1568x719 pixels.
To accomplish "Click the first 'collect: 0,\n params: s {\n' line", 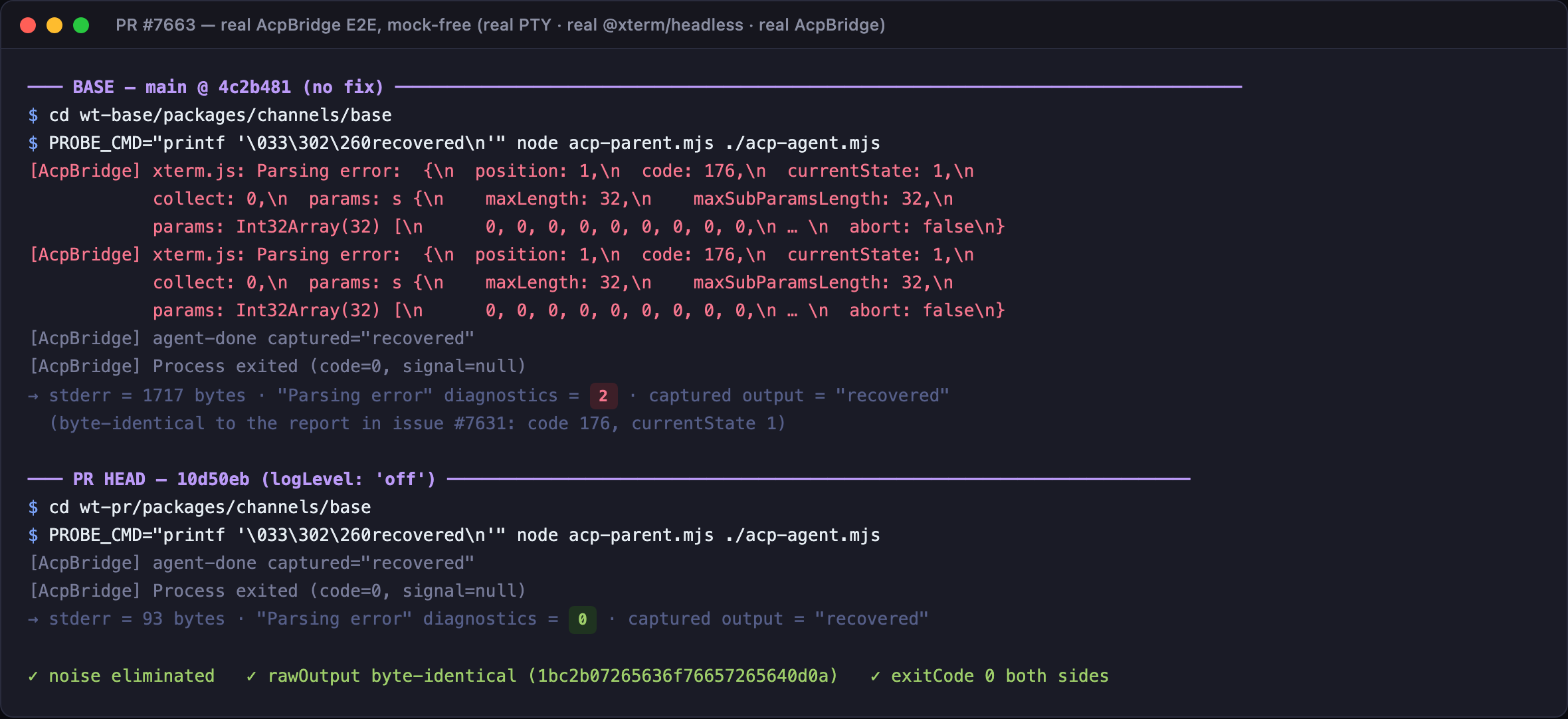I will coord(553,199).
